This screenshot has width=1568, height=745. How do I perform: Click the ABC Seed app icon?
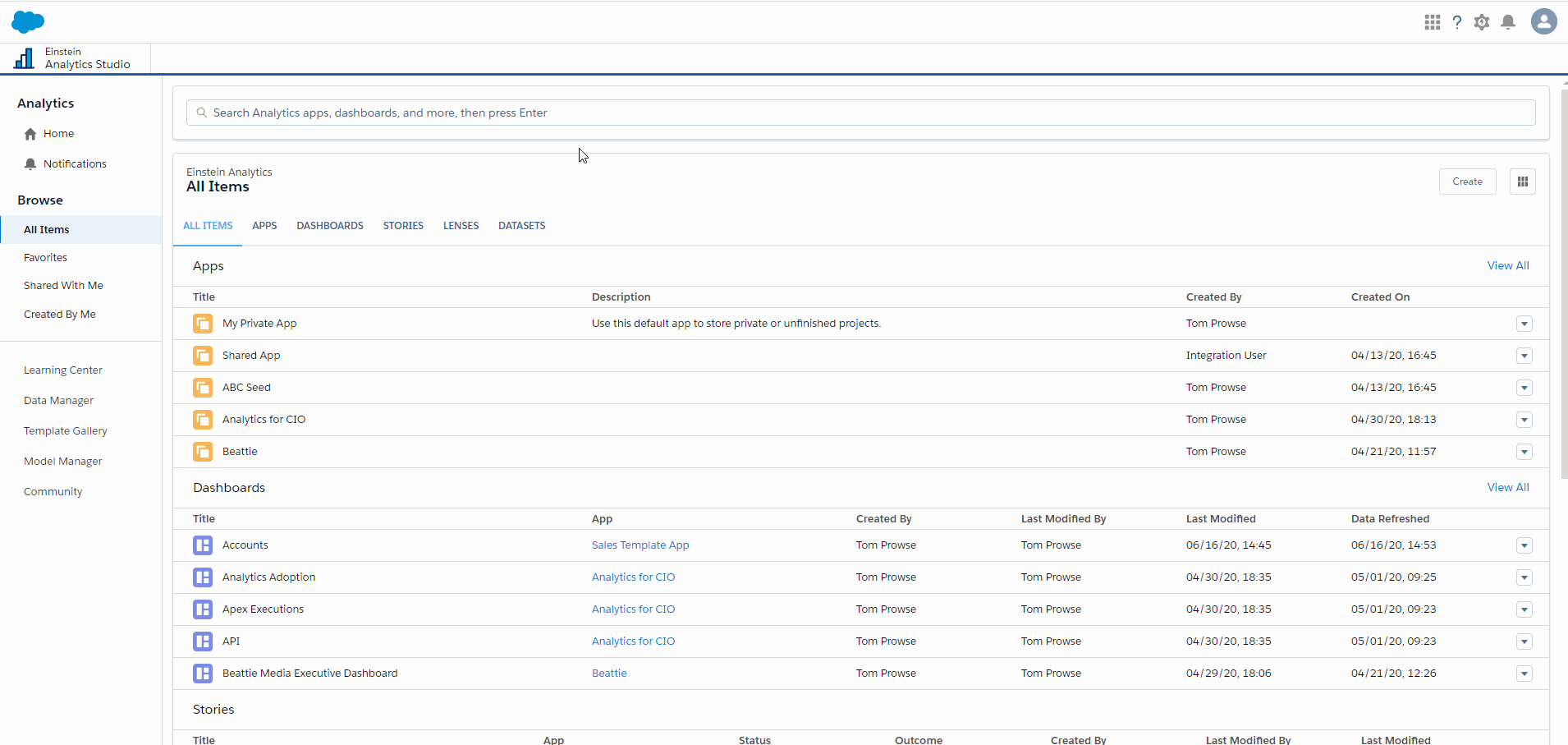(x=203, y=388)
